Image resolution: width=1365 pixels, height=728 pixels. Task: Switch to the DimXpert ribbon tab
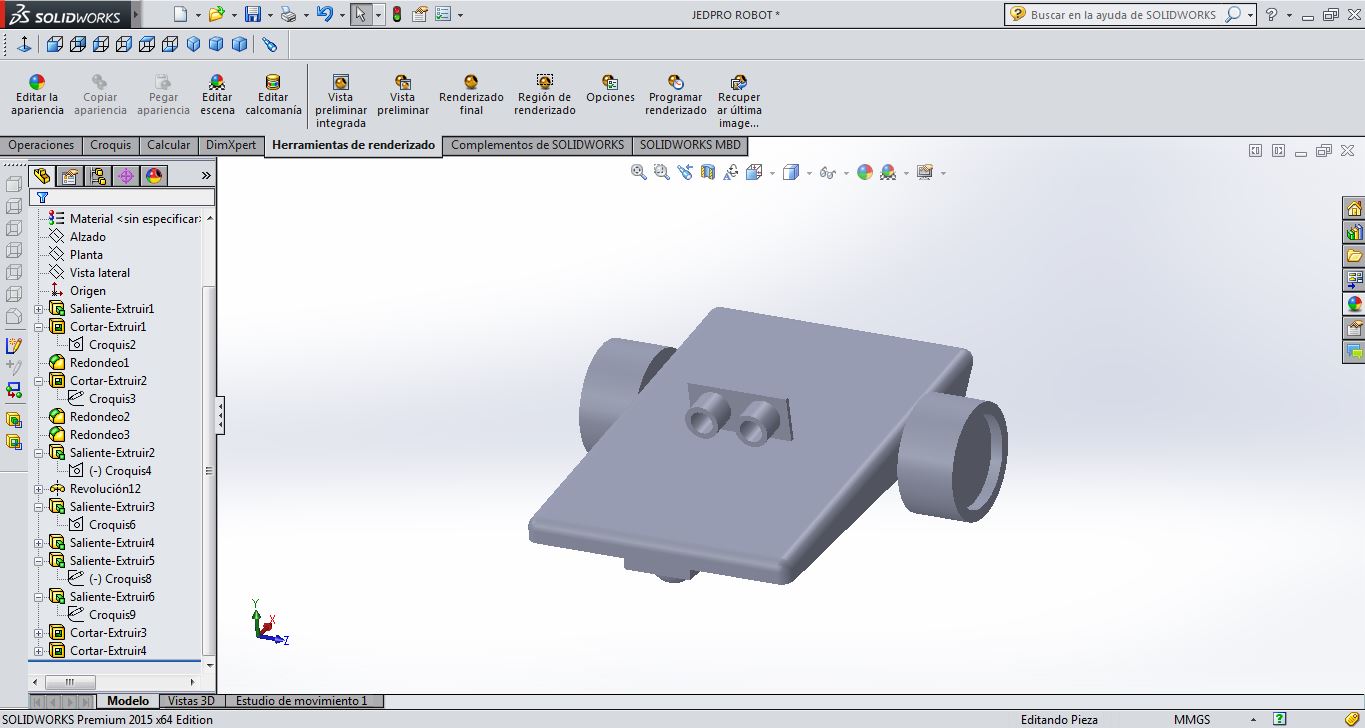click(231, 145)
